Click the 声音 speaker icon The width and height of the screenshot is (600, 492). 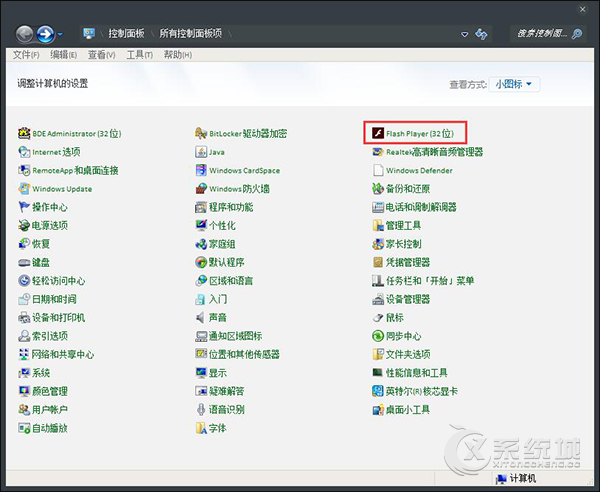point(201,318)
